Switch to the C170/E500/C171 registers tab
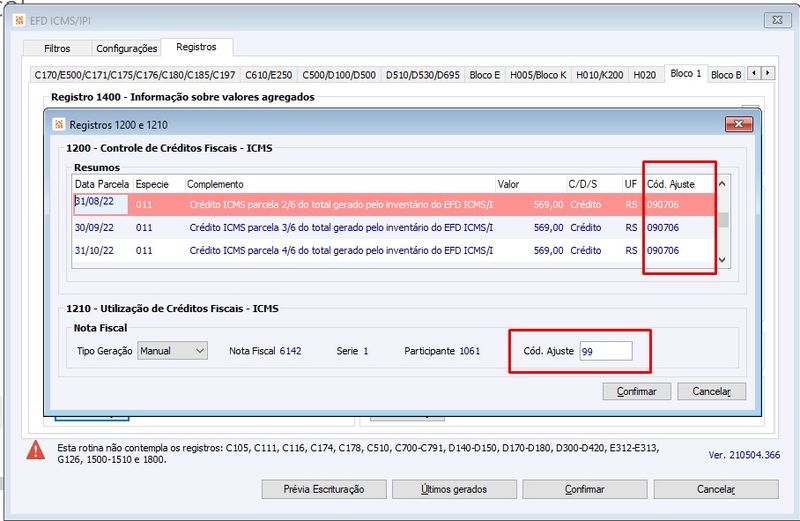Viewport: 800px width, 521px height. (x=135, y=75)
